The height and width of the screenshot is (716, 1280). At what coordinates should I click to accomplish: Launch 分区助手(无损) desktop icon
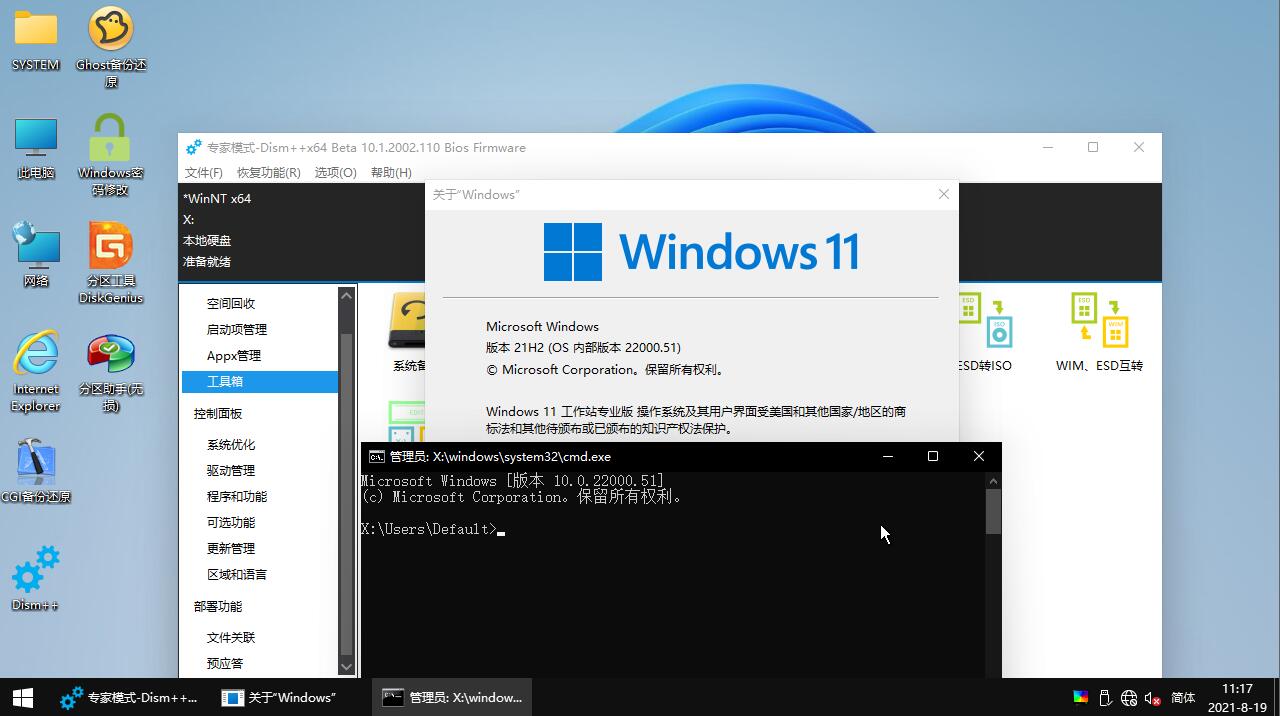(x=110, y=355)
